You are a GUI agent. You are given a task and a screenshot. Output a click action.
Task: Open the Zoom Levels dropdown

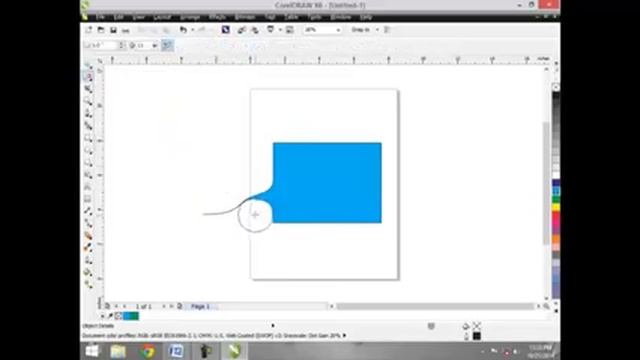click(338, 30)
